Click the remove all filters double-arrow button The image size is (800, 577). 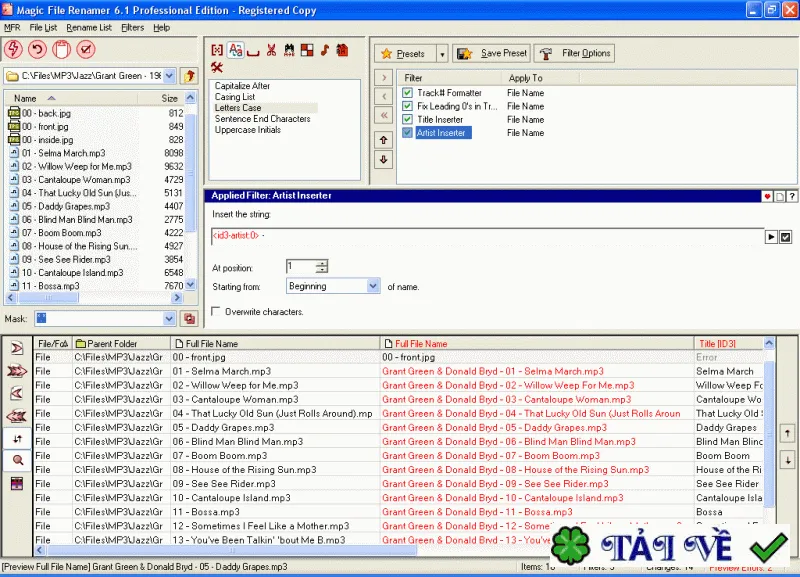click(x=384, y=115)
